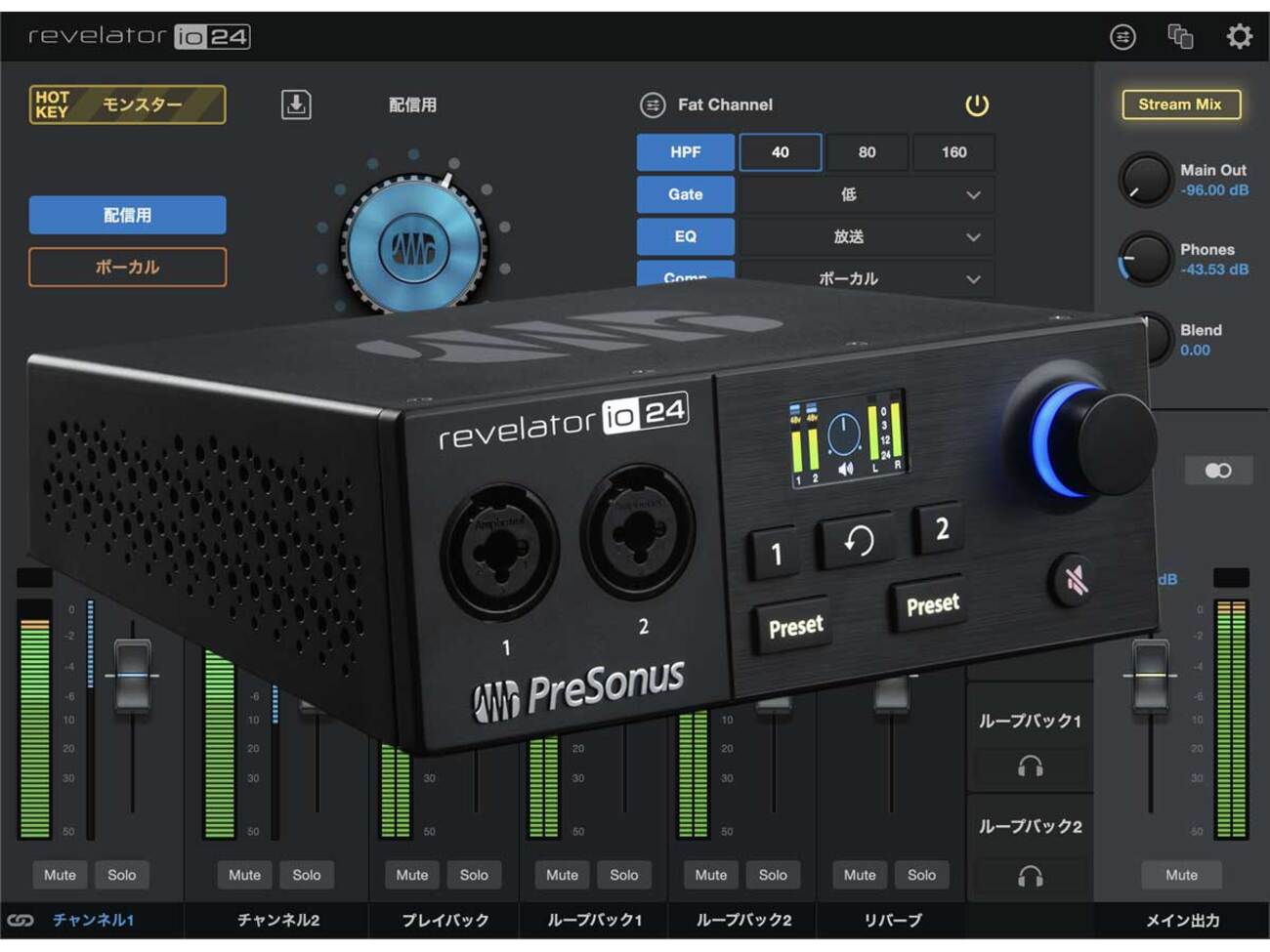Select the リバーブ channel label
Screen dimensions: 1270x952
(x=893, y=920)
